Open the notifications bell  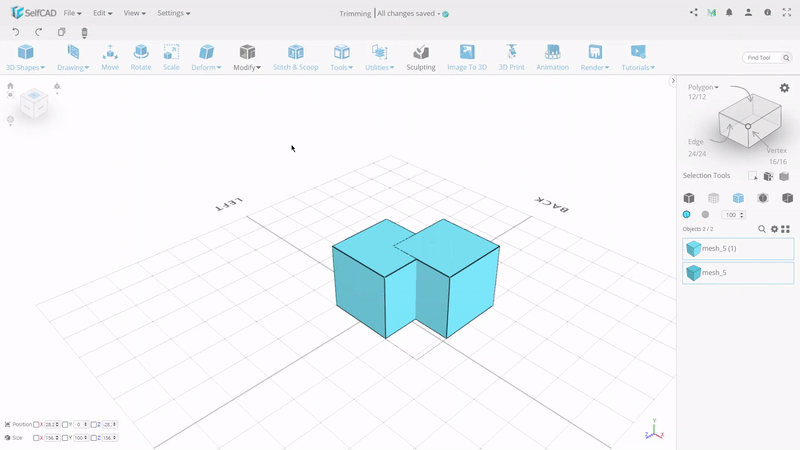[x=729, y=12]
